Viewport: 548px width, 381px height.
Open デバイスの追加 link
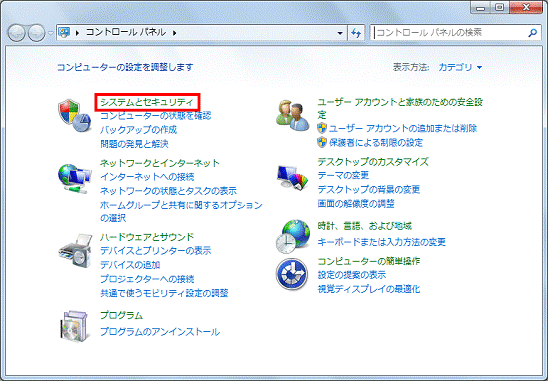(130, 265)
